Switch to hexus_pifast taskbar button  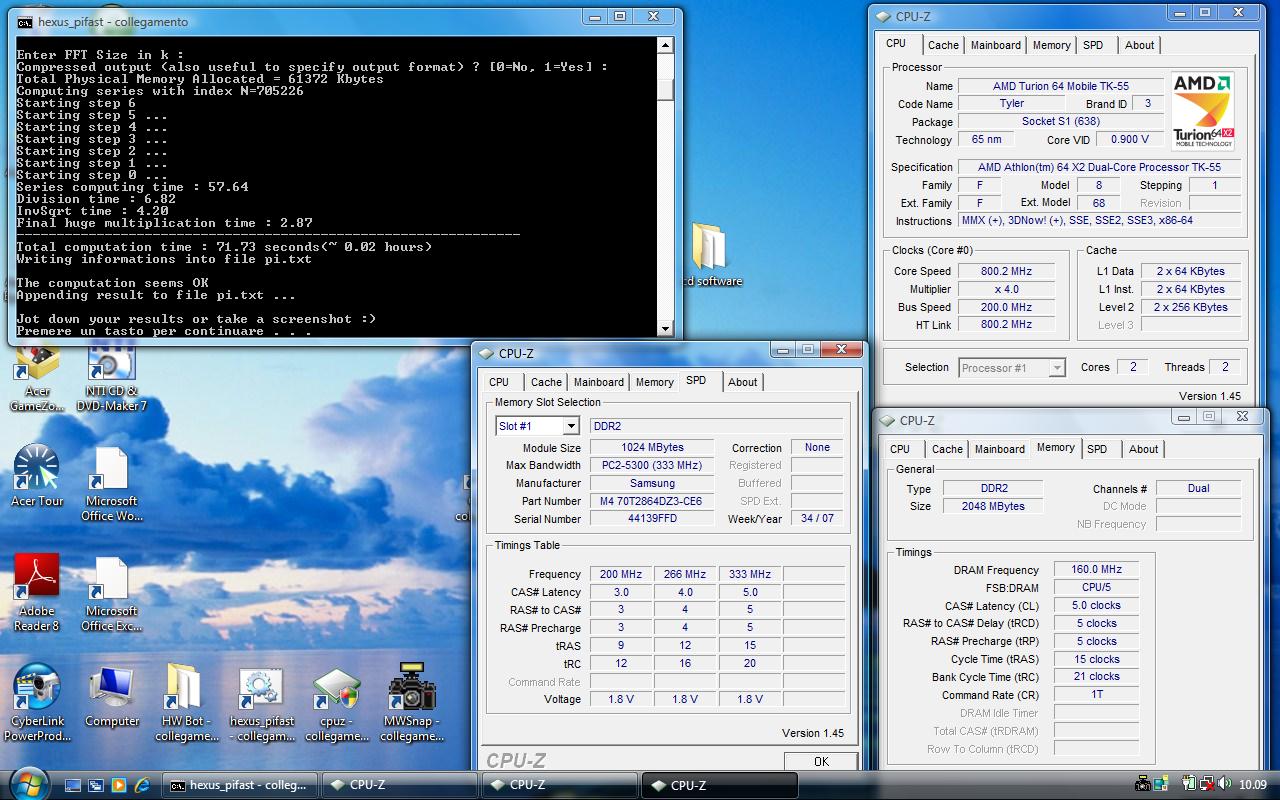tap(240, 785)
